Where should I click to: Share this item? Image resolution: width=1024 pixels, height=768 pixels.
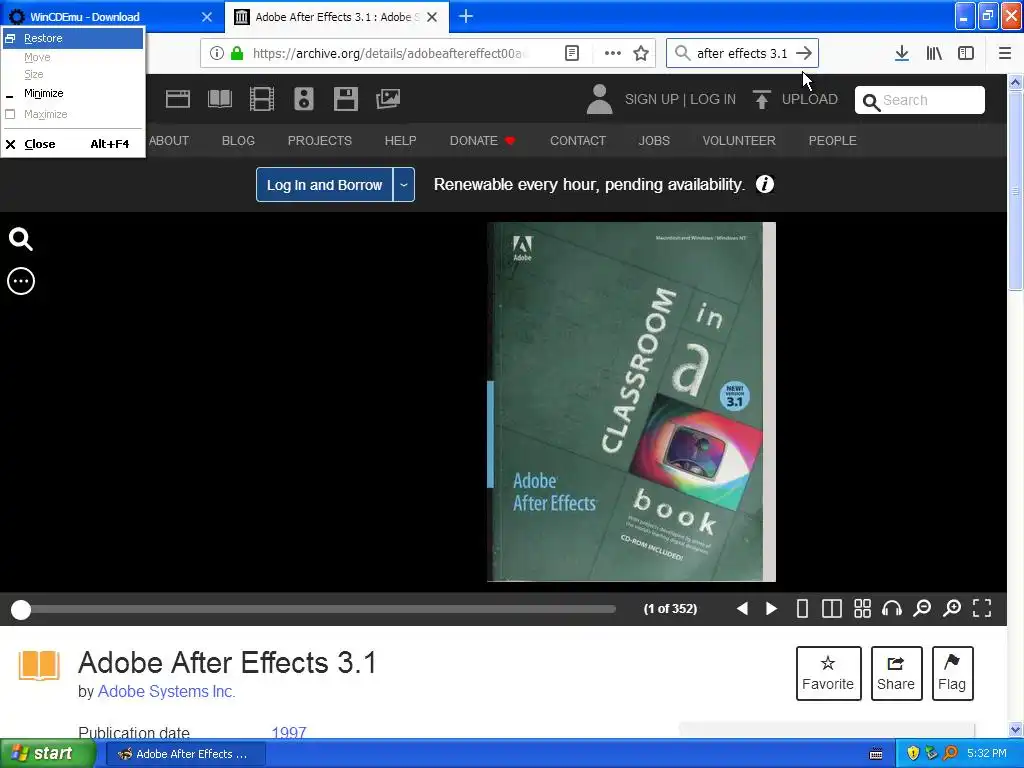(x=897, y=673)
